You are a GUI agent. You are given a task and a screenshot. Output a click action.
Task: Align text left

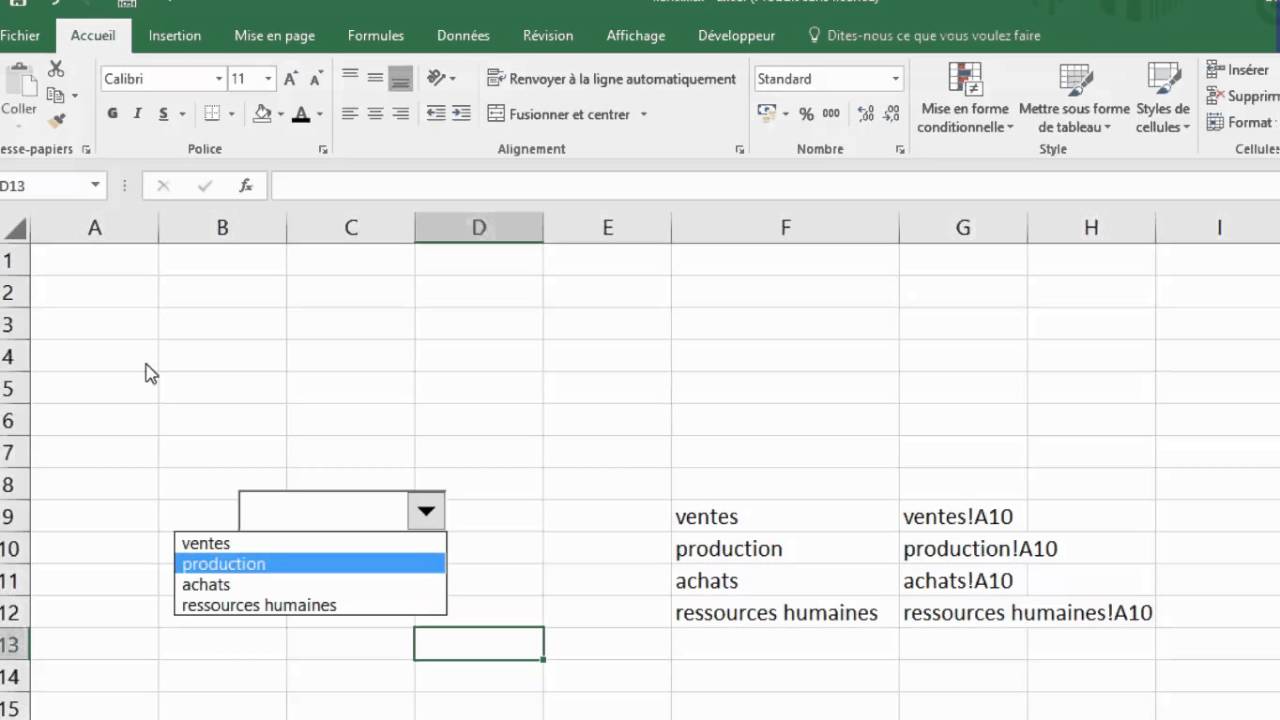click(350, 114)
